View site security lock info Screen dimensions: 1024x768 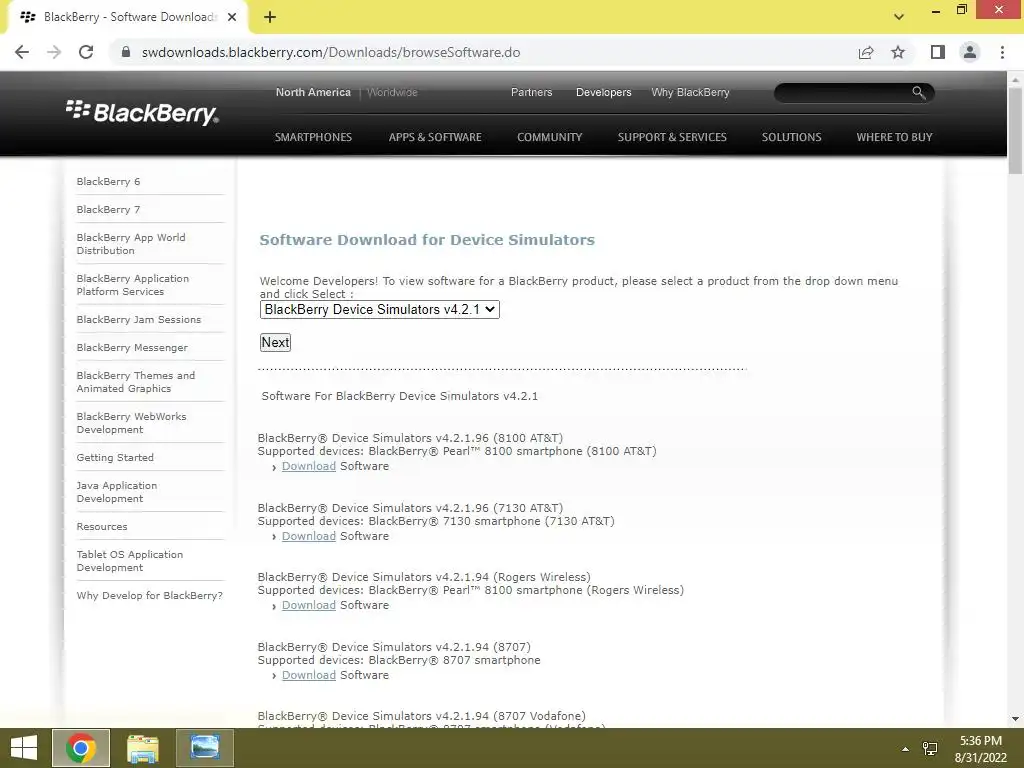coord(126,52)
